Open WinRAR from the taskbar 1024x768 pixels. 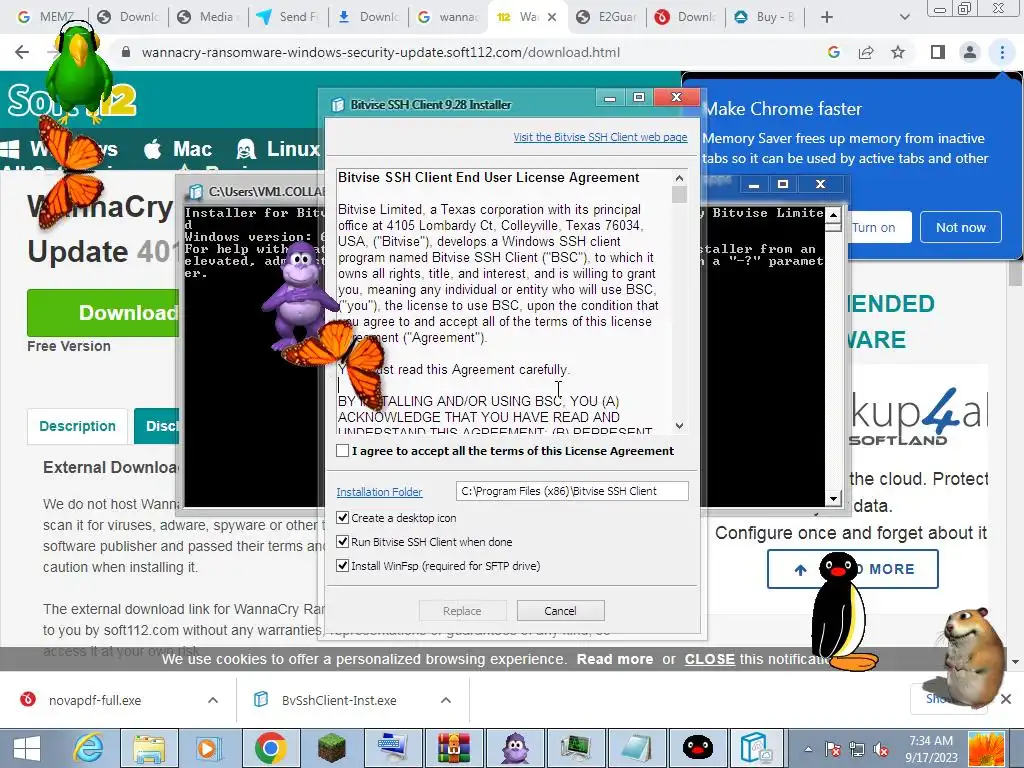coord(453,748)
